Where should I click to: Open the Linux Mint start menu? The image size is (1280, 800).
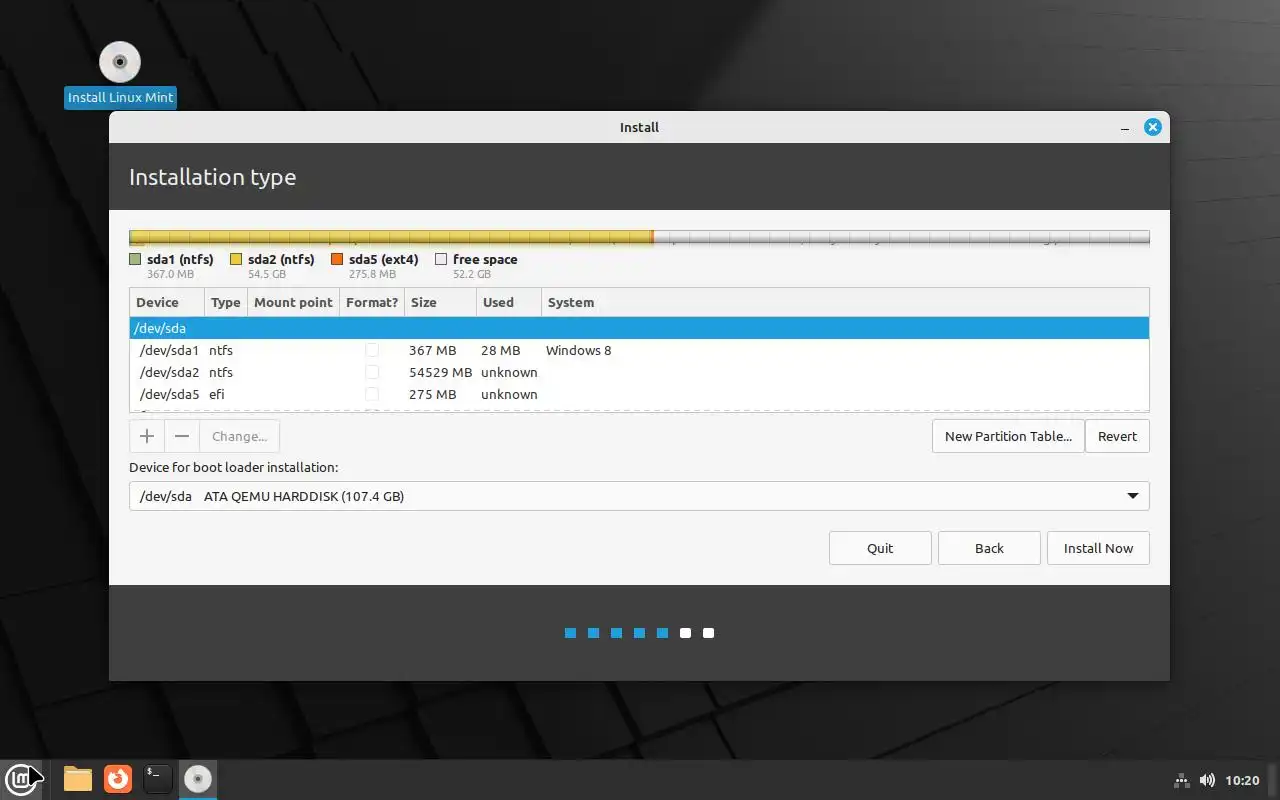[20, 778]
